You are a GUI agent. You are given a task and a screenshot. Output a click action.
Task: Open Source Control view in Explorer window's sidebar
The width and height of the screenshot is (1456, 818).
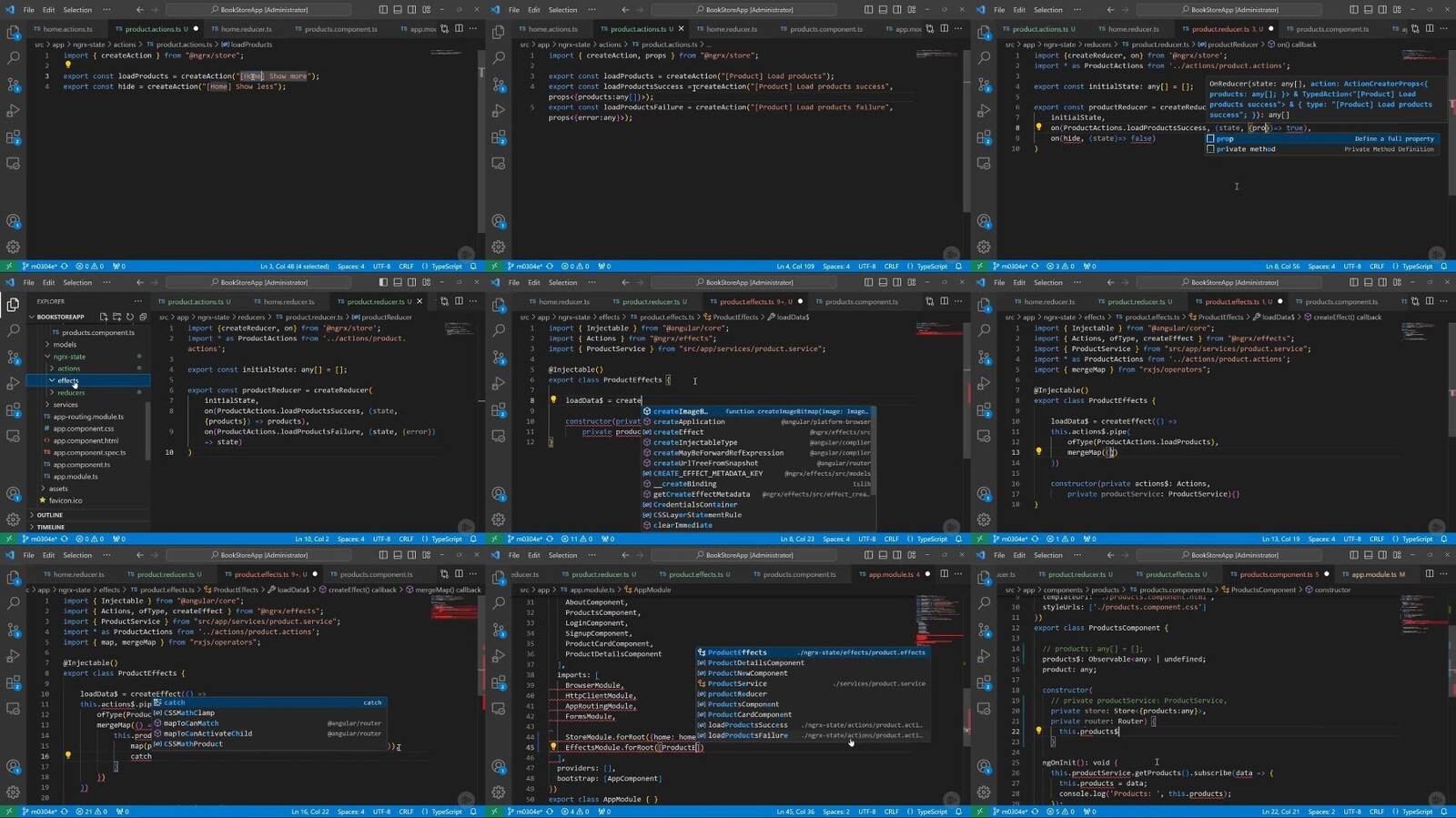(x=14, y=357)
